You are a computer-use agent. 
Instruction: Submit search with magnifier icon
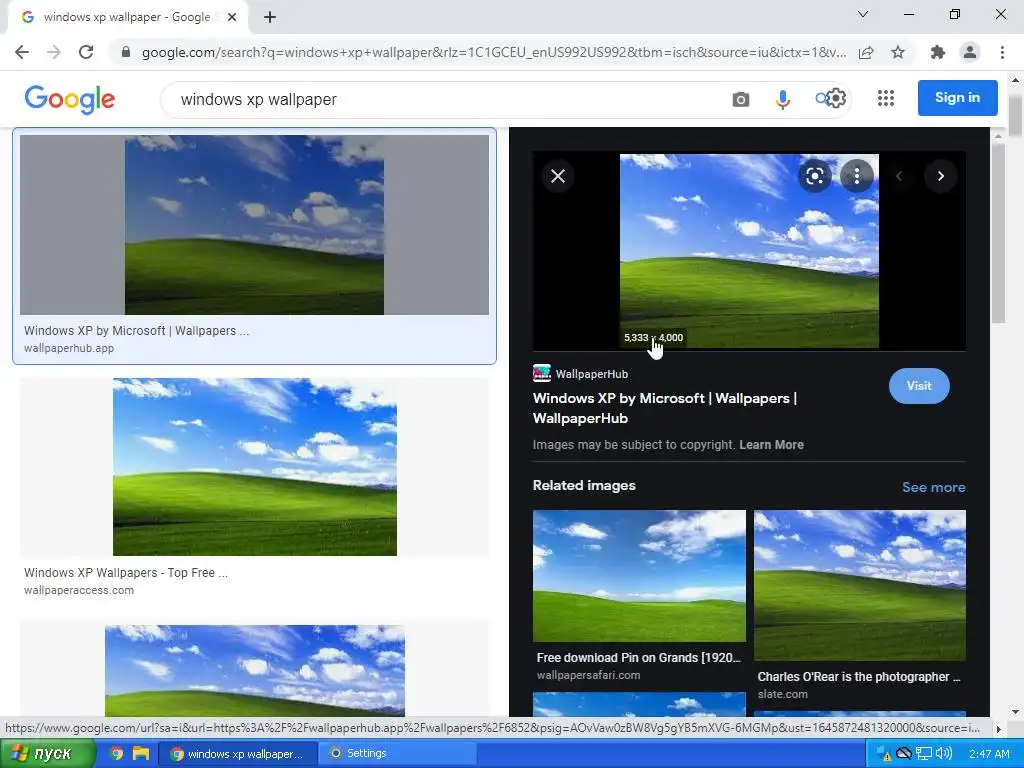pos(822,99)
